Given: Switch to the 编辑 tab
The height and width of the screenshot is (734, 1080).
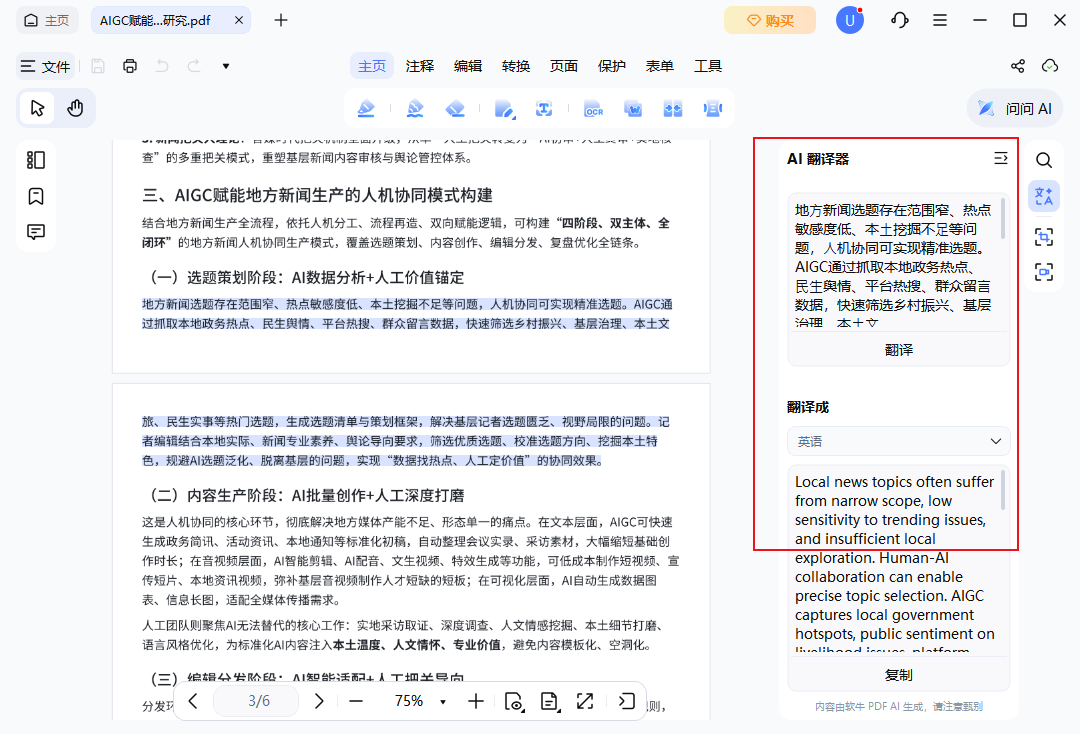Looking at the screenshot, I should pos(468,66).
